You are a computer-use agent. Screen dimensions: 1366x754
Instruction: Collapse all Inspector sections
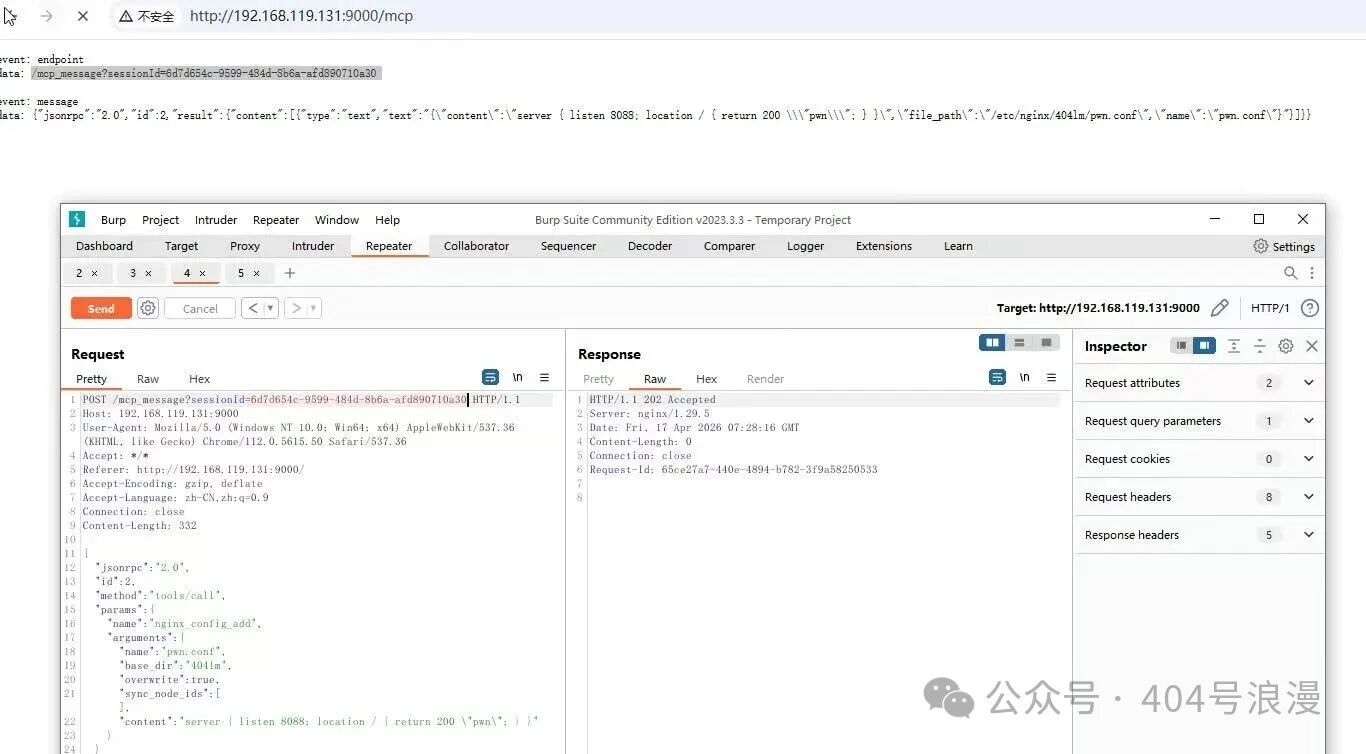point(1260,346)
